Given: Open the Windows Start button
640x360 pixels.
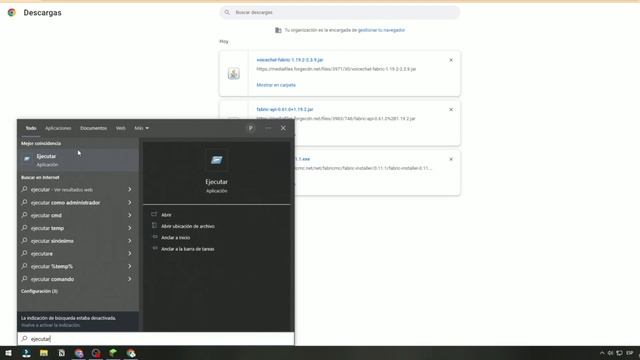Looking at the screenshot, I should 8,353.
